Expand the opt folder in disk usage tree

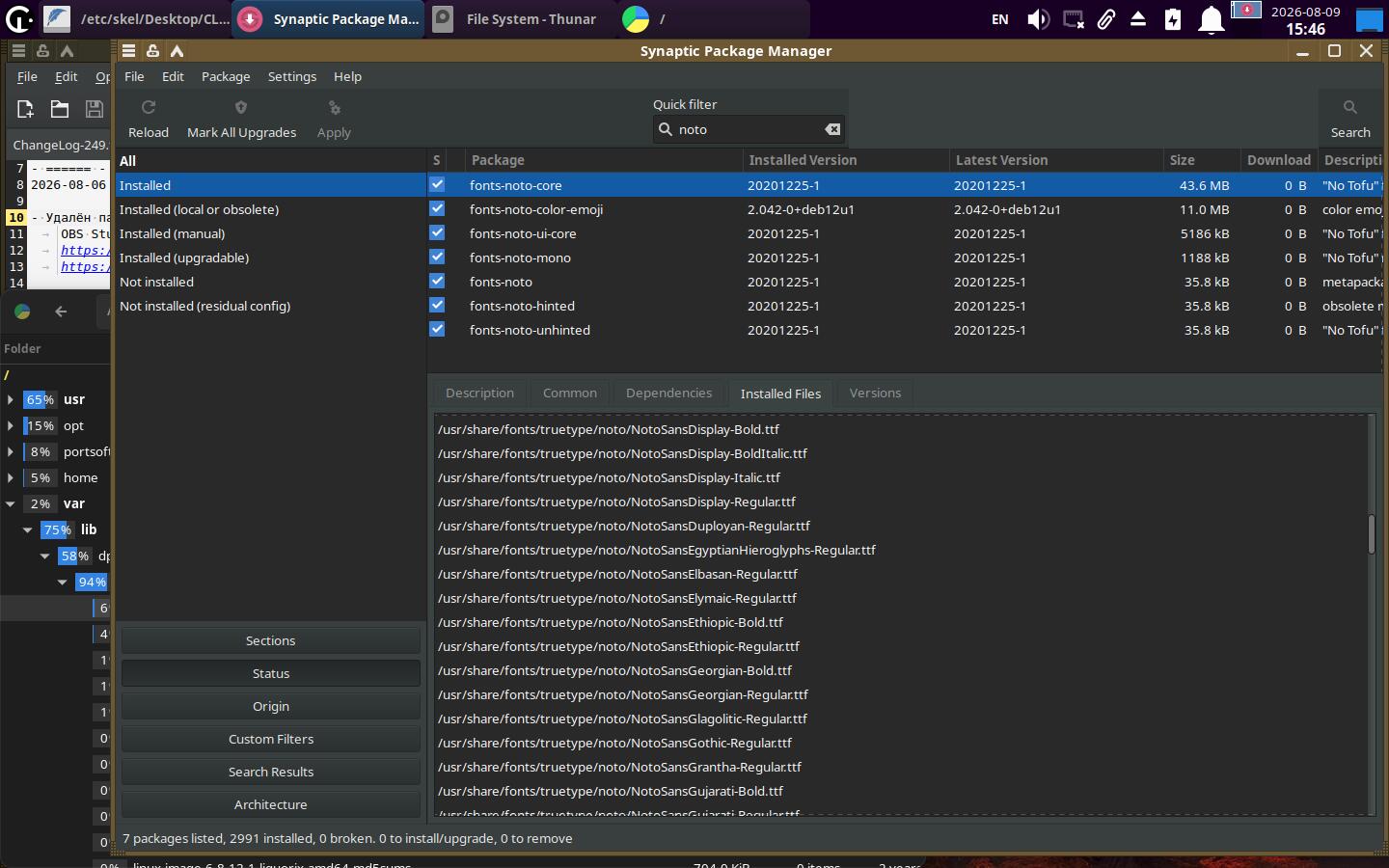[x=11, y=425]
